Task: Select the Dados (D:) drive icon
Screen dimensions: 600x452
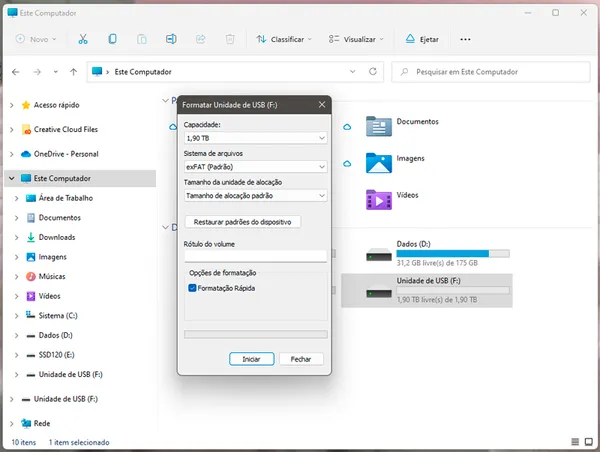Action: (378, 255)
